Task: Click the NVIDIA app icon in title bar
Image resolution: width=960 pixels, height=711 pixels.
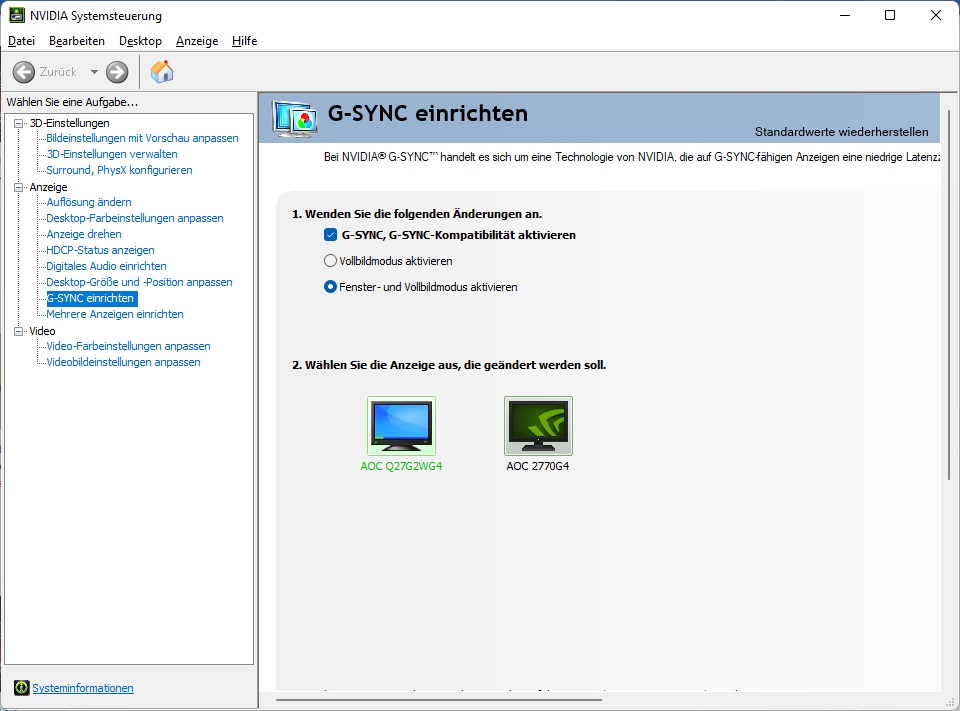Action: coord(17,15)
